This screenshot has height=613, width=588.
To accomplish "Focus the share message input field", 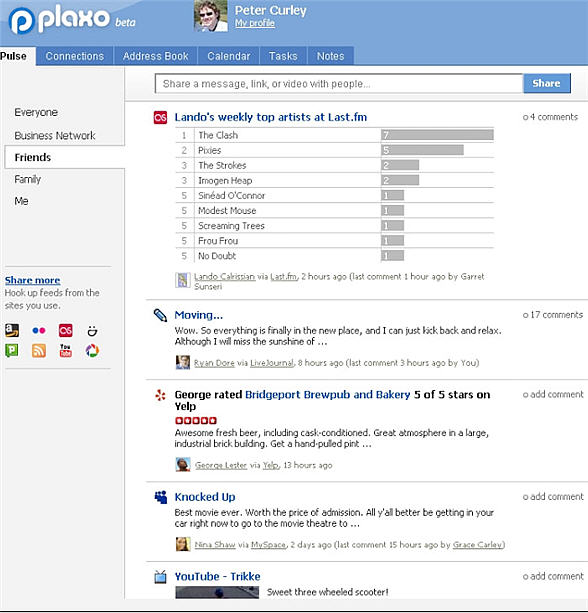I will tap(339, 84).
